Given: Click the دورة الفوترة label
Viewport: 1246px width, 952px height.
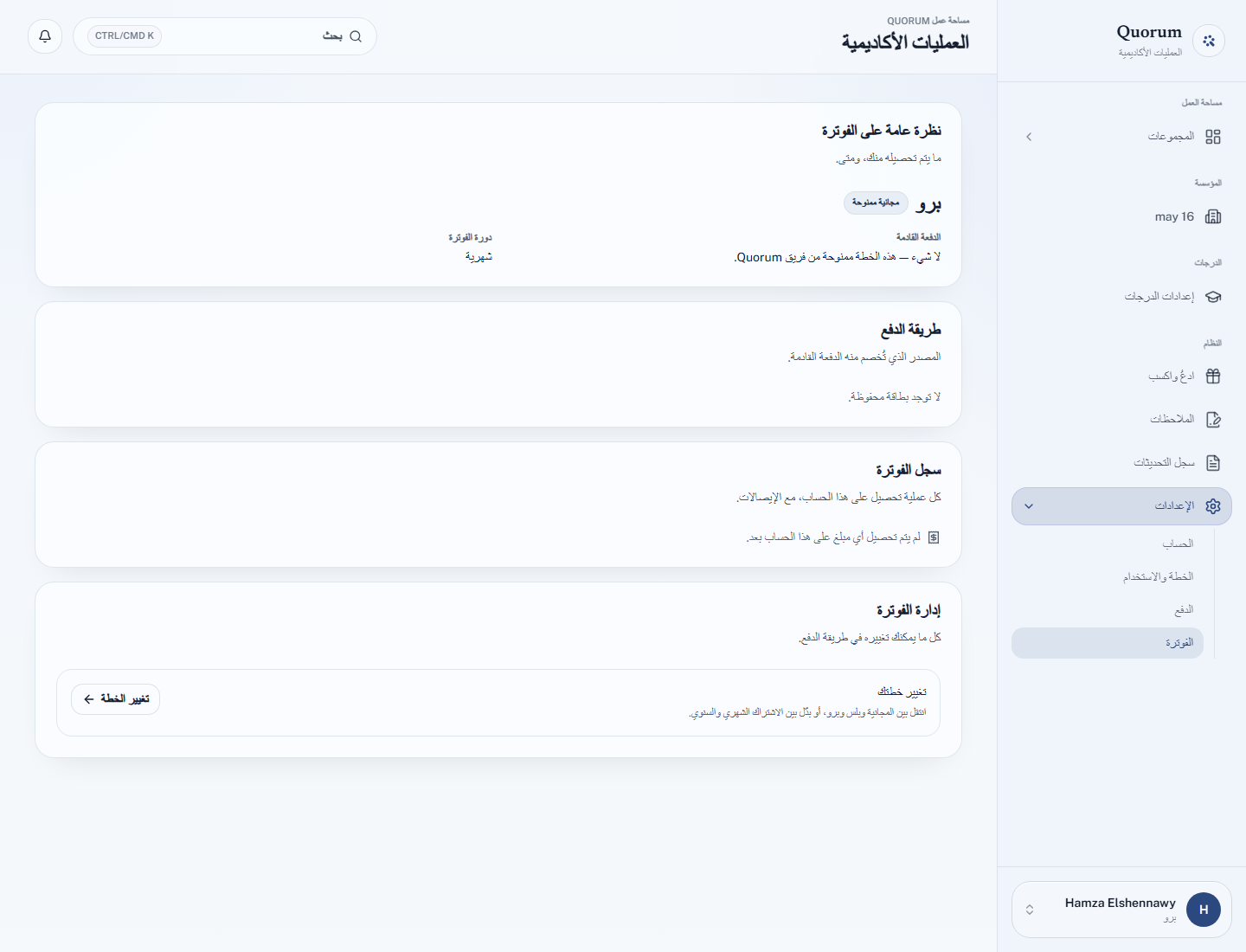Looking at the screenshot, I should click(x=470, y=237).
